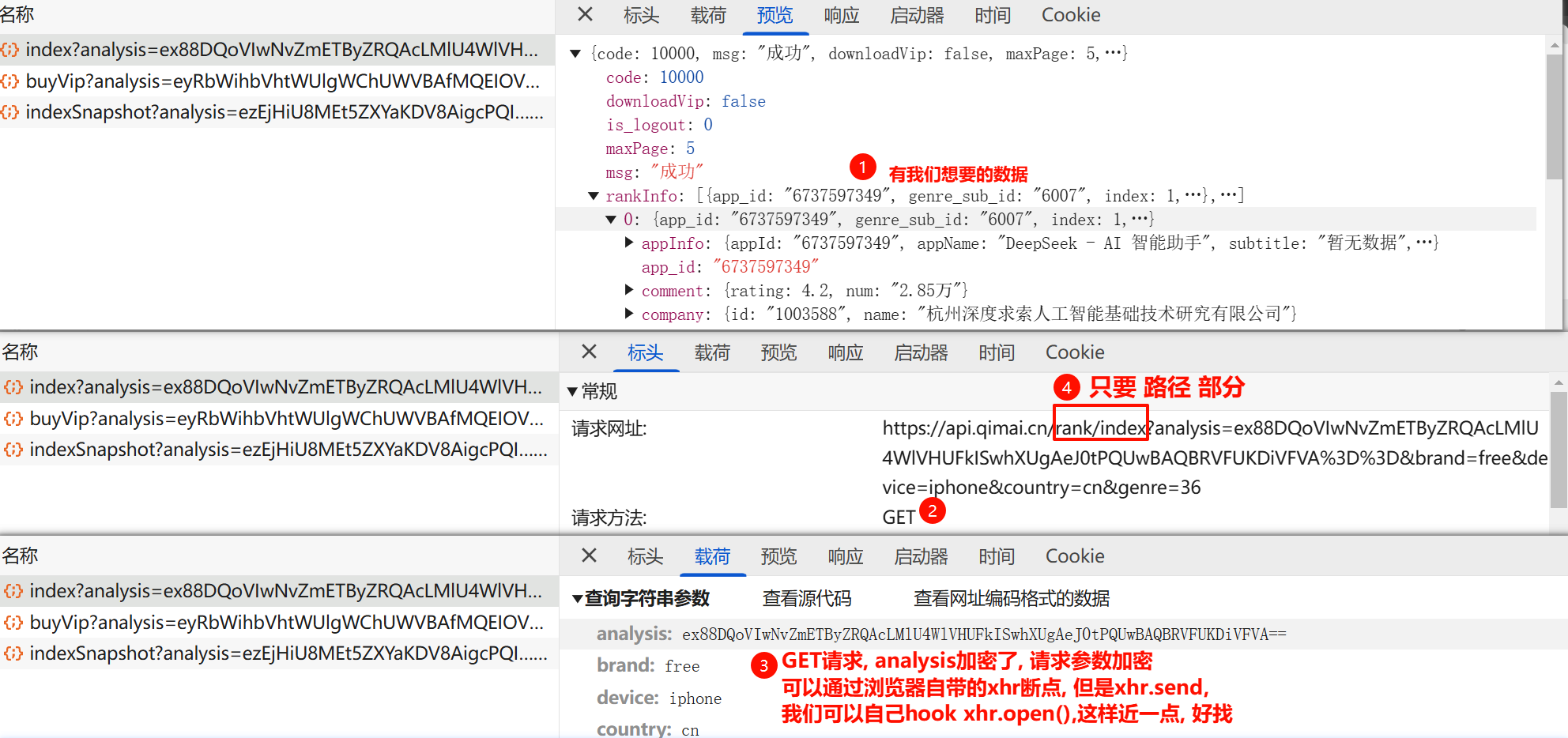Close the middle headers details panel
Screen dimensions: 1568x738
pos(589,352)
